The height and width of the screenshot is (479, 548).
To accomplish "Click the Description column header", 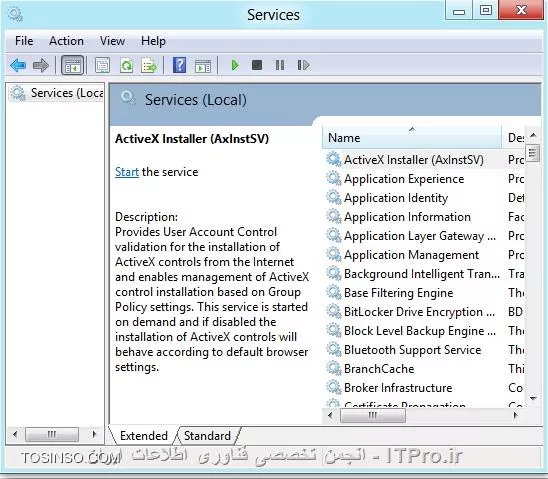I will [514, 137].
